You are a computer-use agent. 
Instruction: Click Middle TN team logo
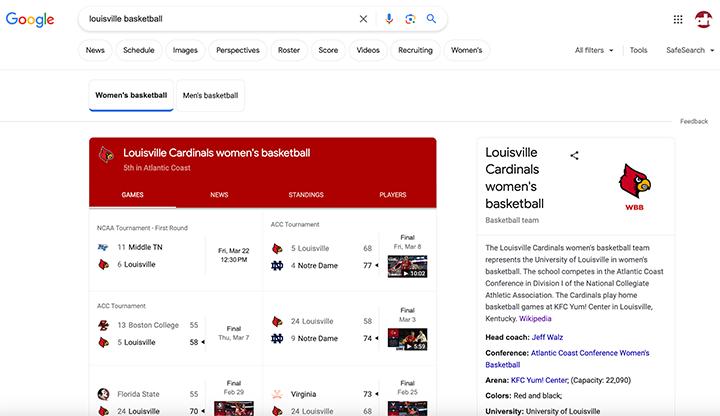[x=103, y=247]
